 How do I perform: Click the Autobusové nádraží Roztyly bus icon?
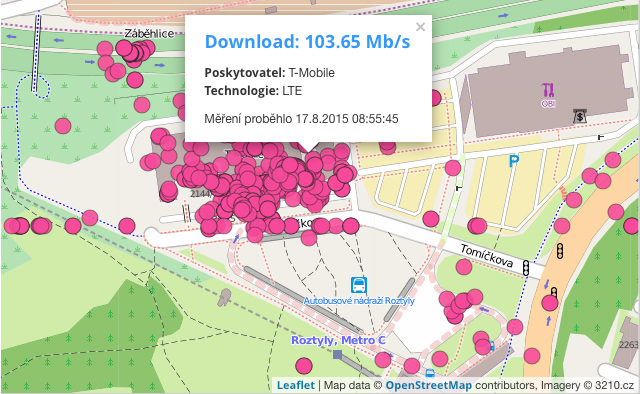pyautogui.click(x=359, y=285)
